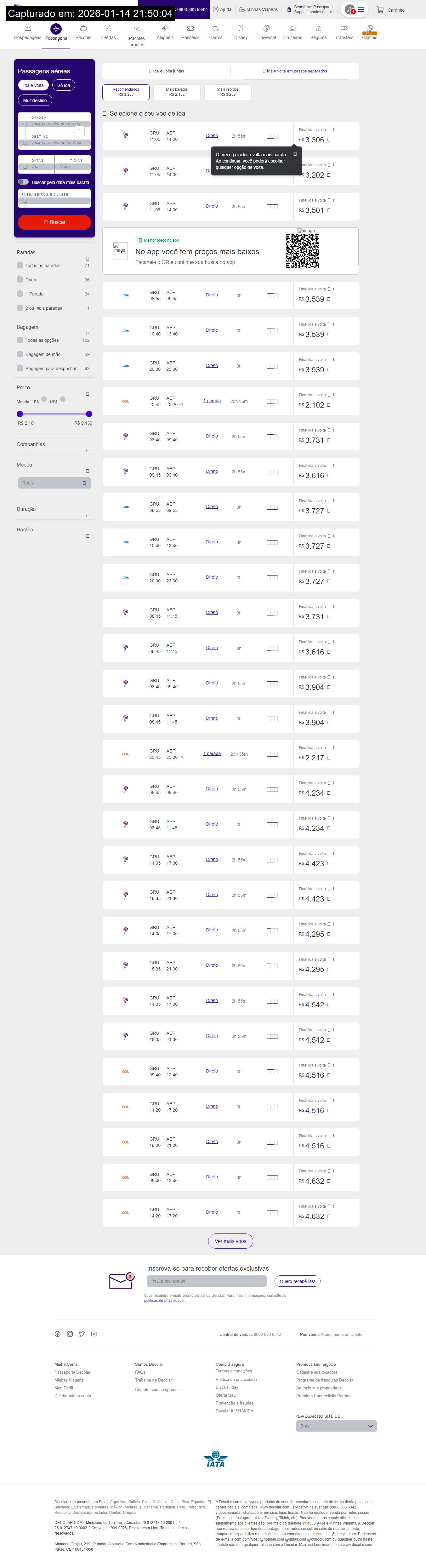
Task: Switch to Mais baratos sorting tab
Action: tap(177, 92)
